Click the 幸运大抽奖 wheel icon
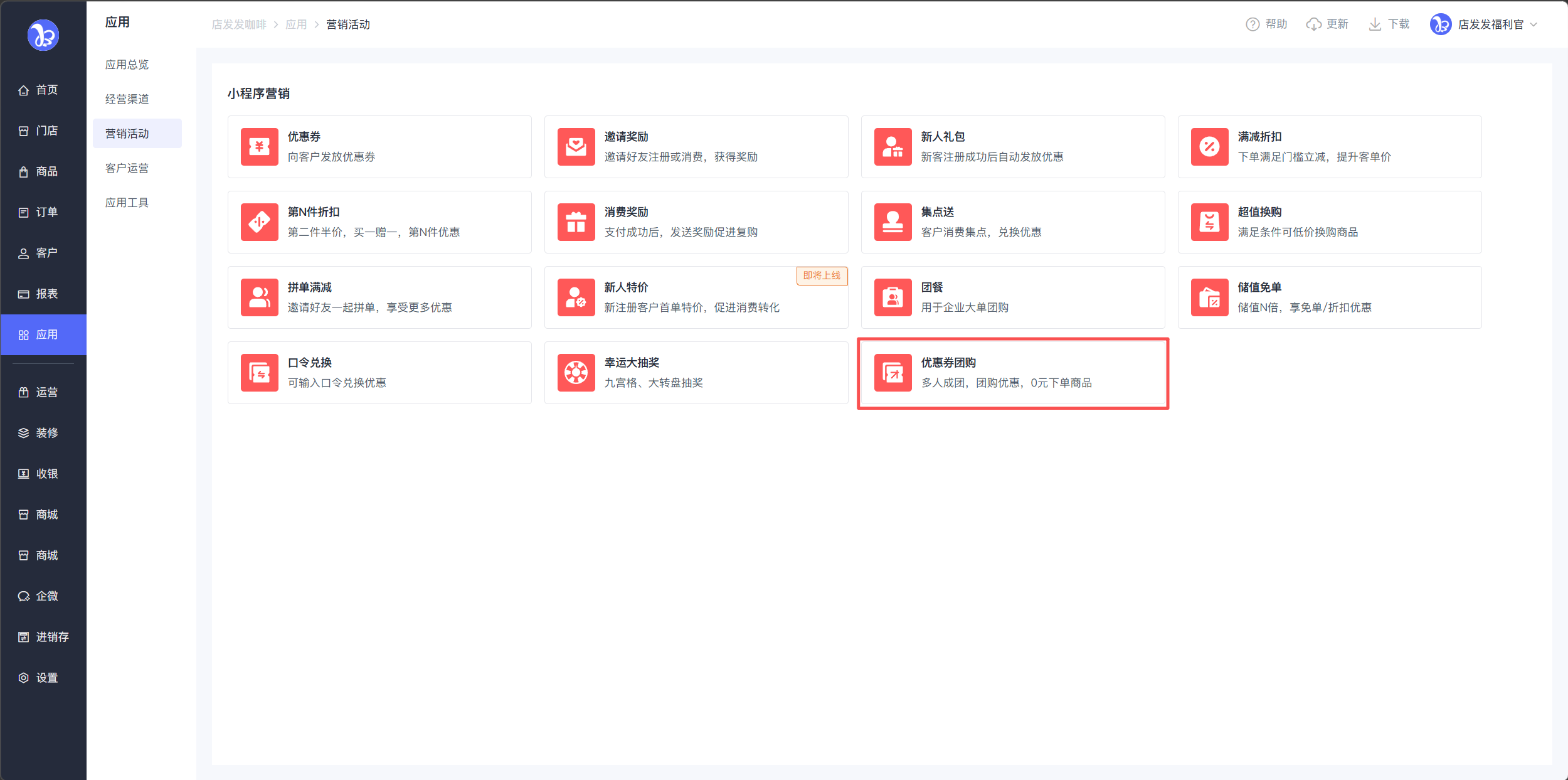 (x=576, y=373)
